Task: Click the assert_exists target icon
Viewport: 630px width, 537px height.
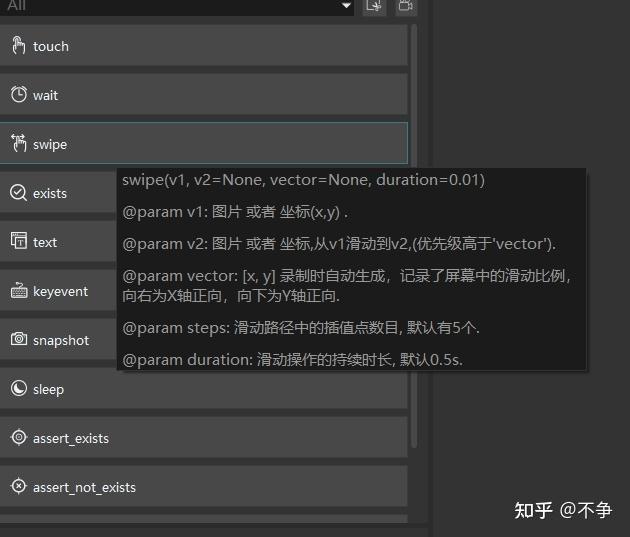Action: point(18,438)
